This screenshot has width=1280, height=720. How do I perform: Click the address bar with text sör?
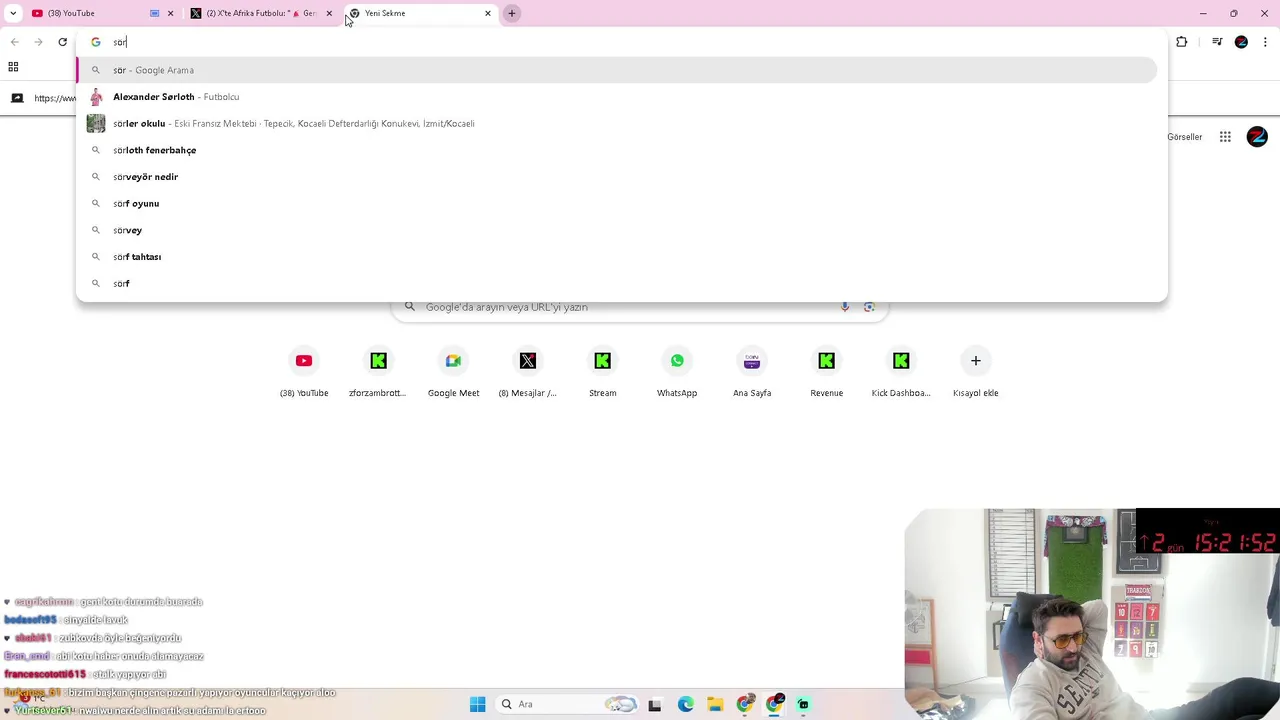click(x=620, y=42)
